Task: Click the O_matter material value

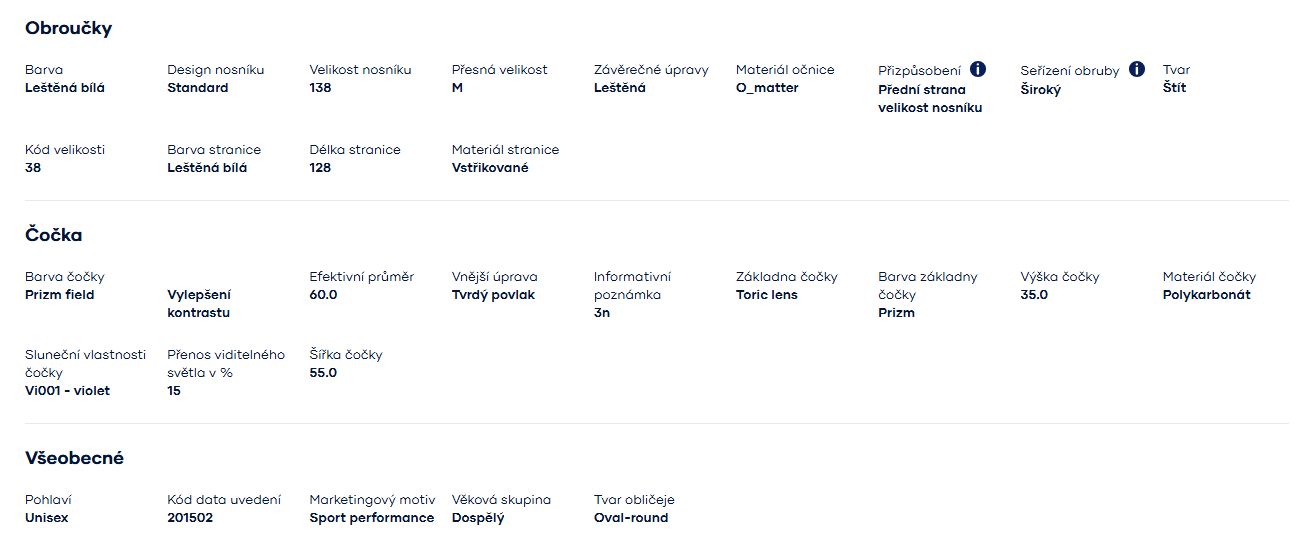Action: coord(767,88)
